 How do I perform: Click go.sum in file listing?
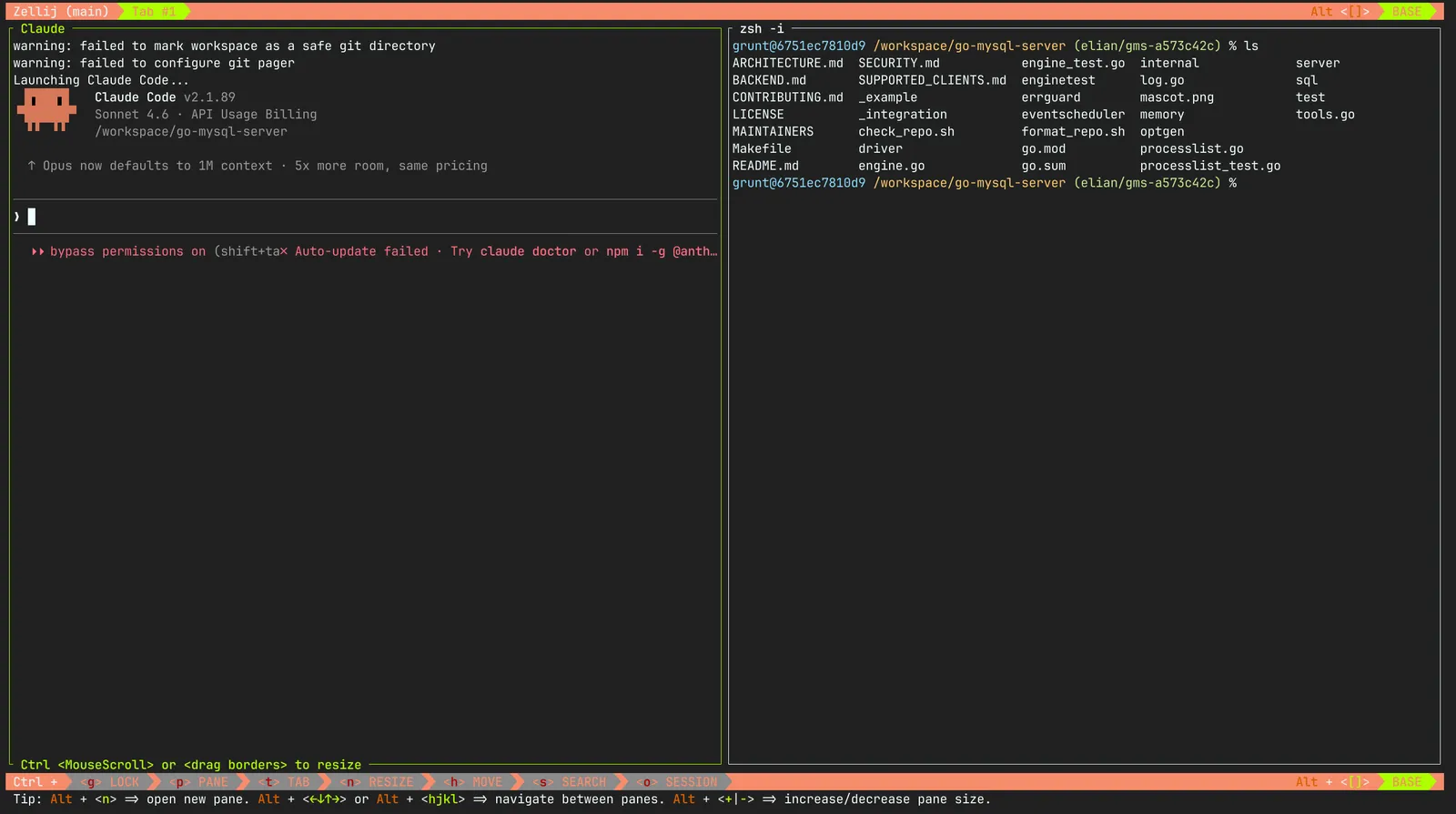click(x=1044, y=166)
